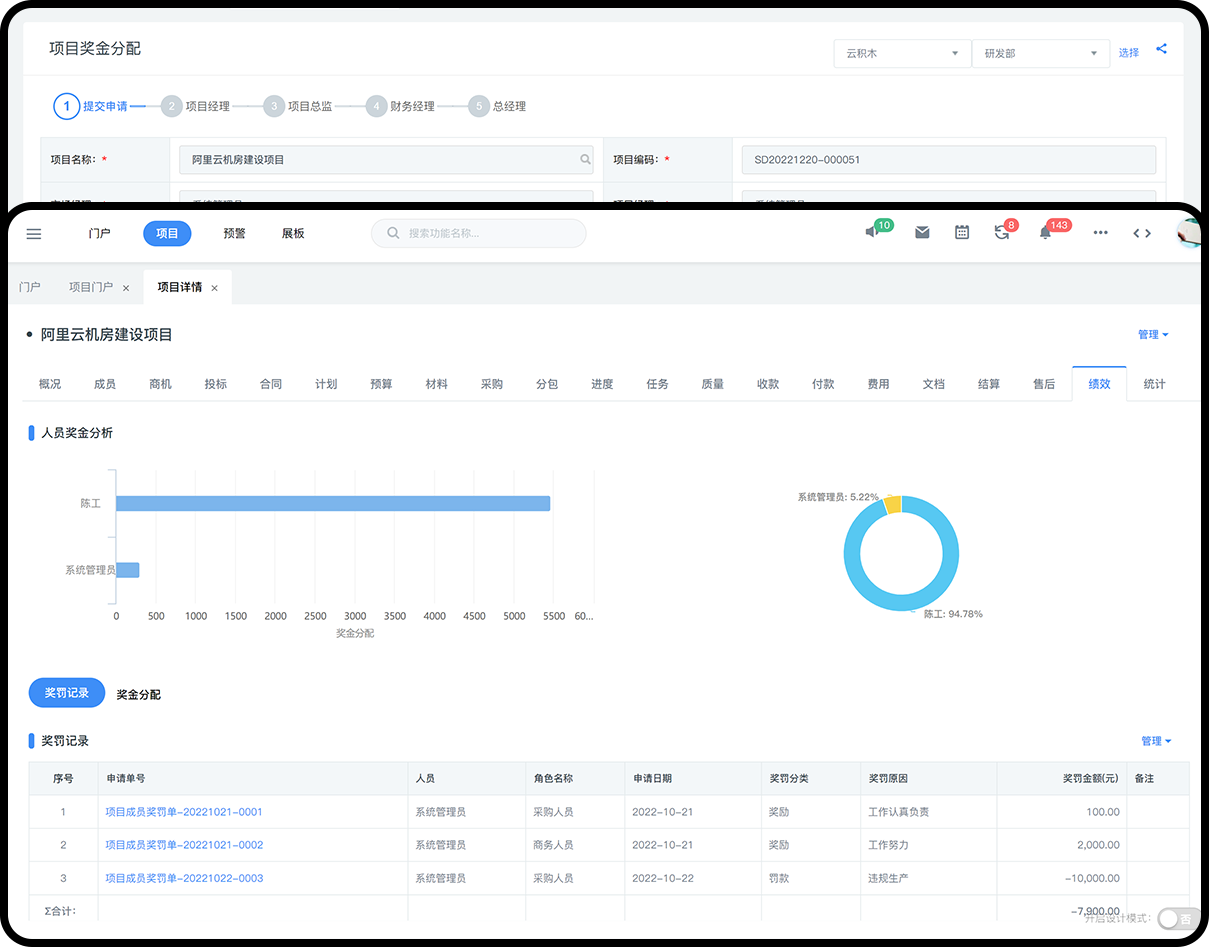This screenshot has width=1209, height=947.
Task: Click the refresh sync icon
Action: [x=1001, y=233]
